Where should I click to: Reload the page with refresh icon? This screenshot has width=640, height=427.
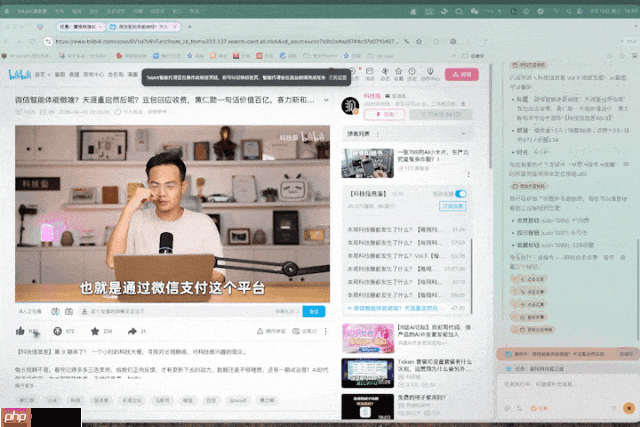(32, 41)
